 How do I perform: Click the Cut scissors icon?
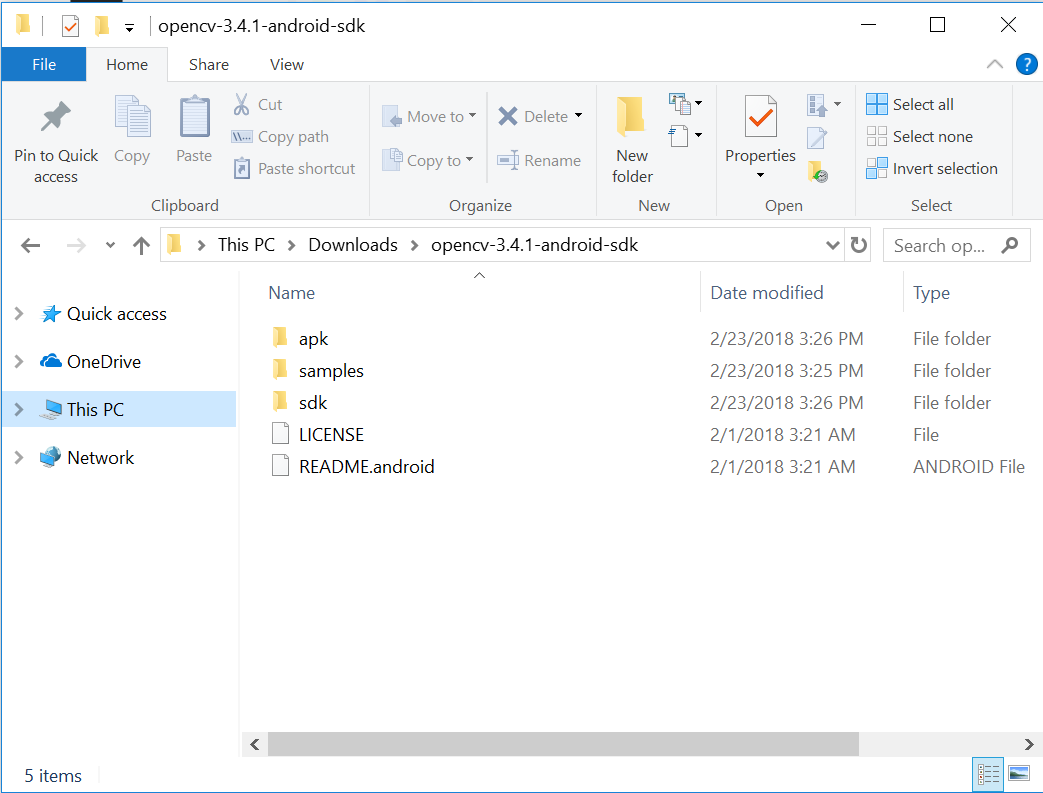(241, 104)
